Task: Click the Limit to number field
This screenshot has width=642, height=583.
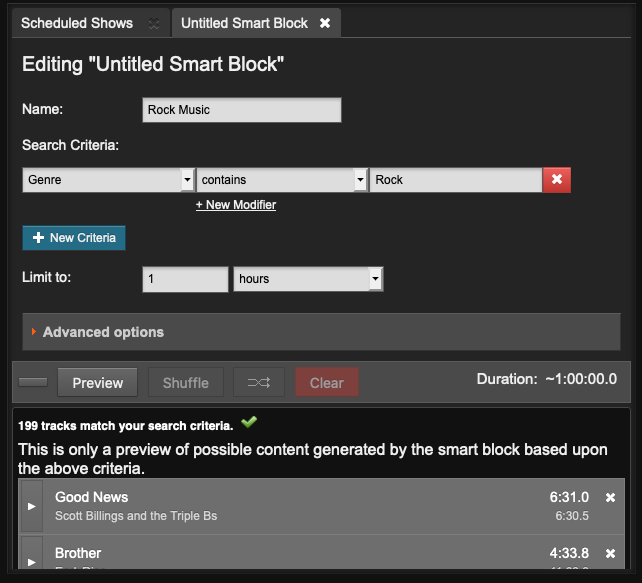Action: (185, 279)
